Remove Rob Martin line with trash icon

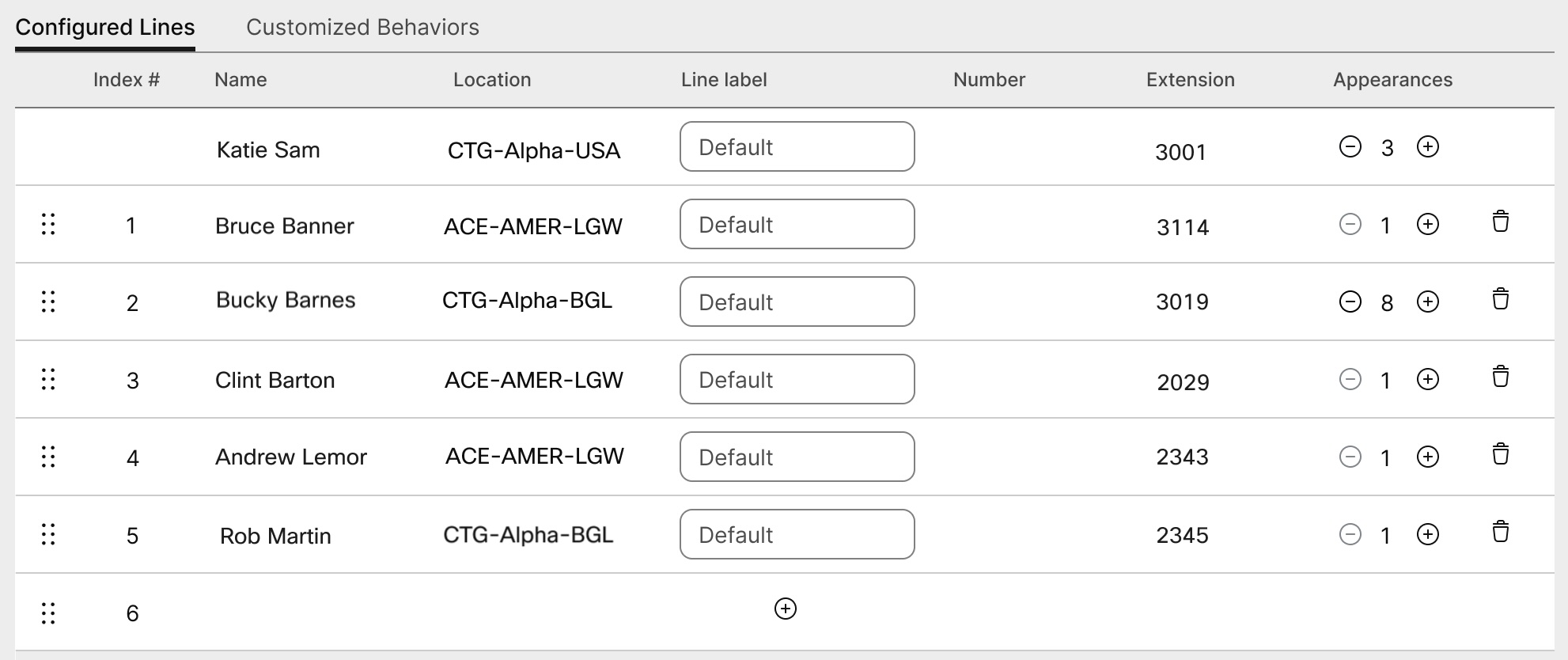coord(1501,532)
